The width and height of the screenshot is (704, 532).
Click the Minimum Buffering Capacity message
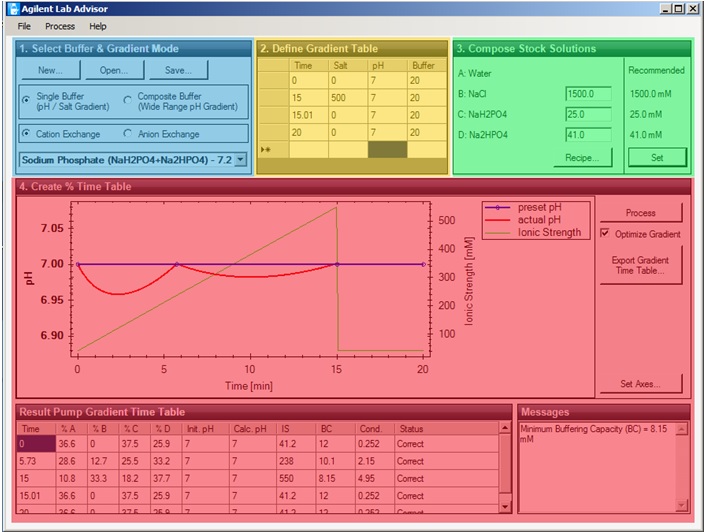tap(594, 434)
